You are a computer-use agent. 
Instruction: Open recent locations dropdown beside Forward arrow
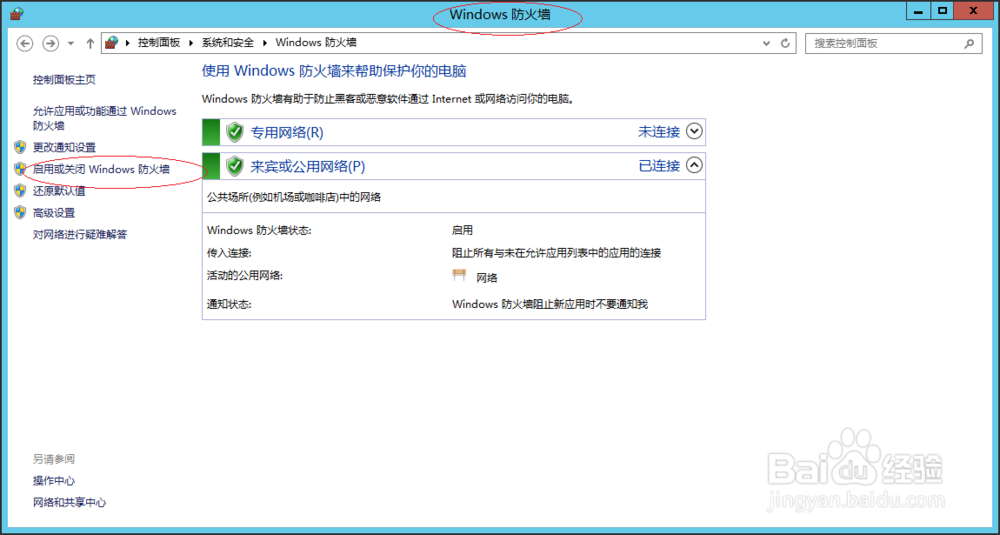(71, 43)
